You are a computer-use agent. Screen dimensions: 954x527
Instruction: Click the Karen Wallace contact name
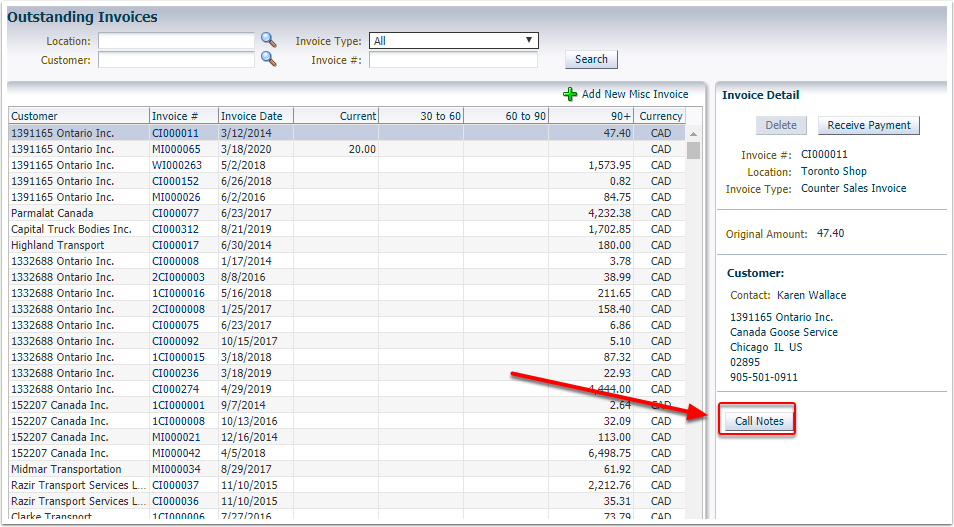pos(811,295)
